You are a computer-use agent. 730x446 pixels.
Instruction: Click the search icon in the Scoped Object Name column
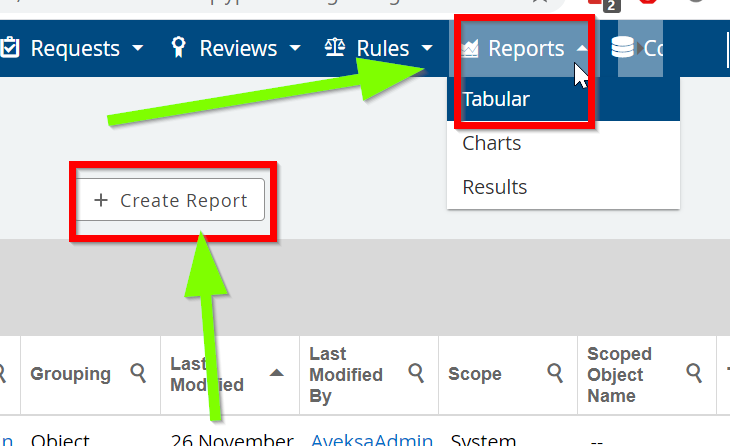point(694,374)
